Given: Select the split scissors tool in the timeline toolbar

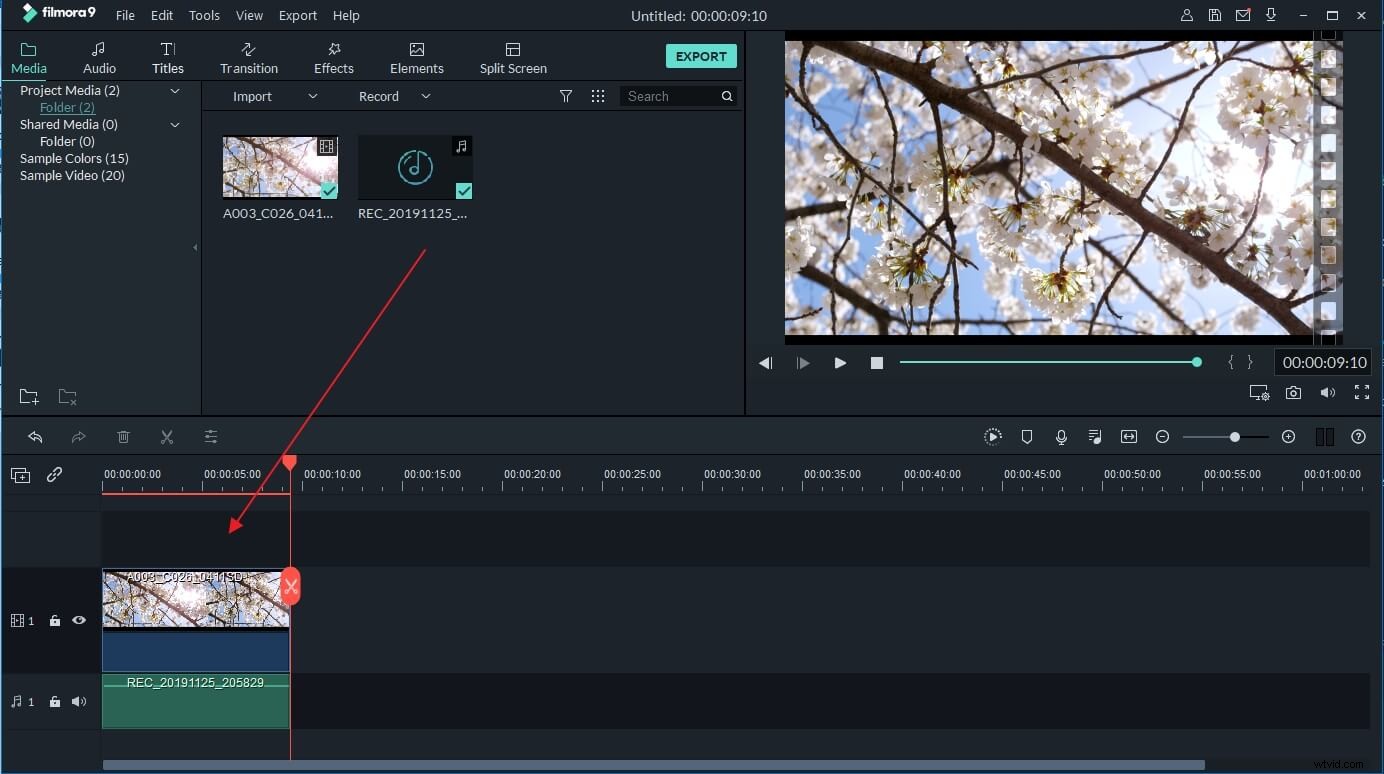Looking at the screenshot, I should click(167, 436).
